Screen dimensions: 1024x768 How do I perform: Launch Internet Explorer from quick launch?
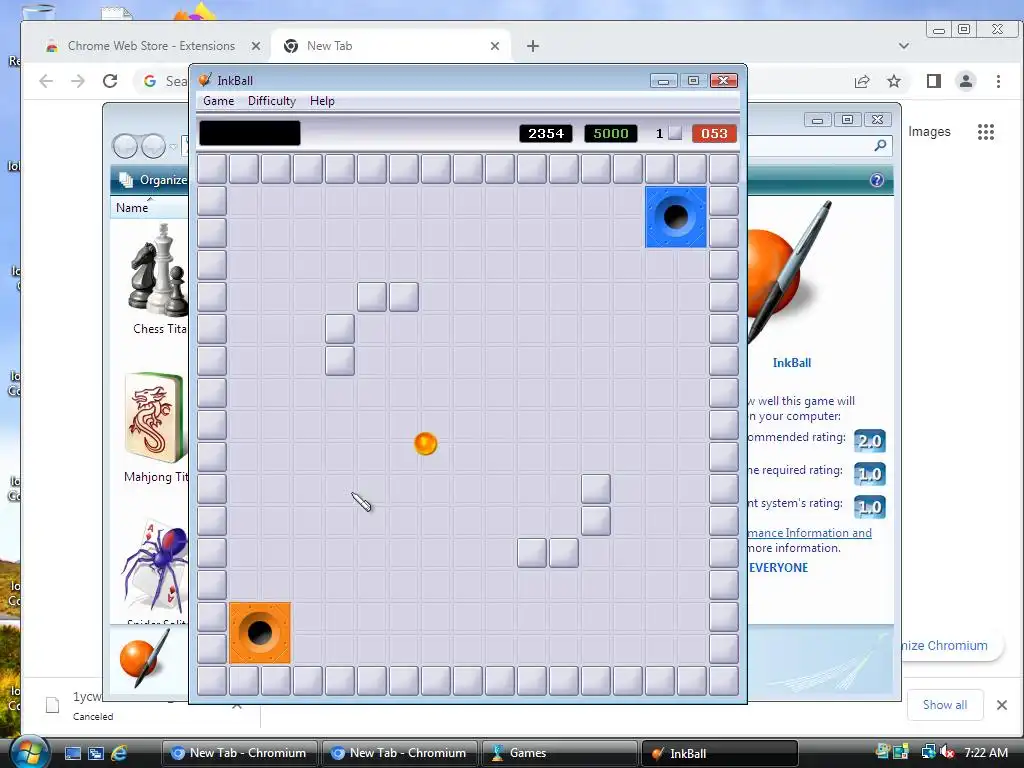coord(118,753)
